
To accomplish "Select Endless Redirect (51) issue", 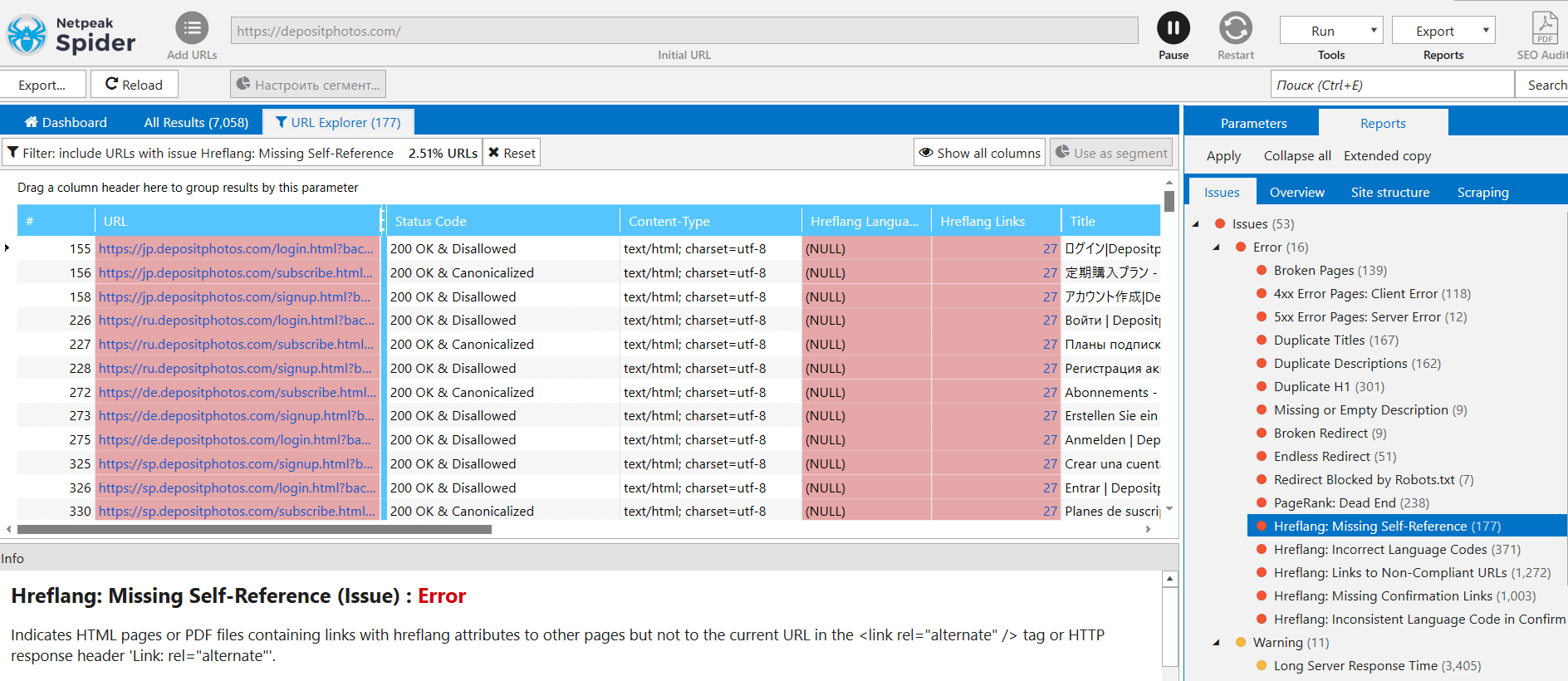I will coord(1335,456).
